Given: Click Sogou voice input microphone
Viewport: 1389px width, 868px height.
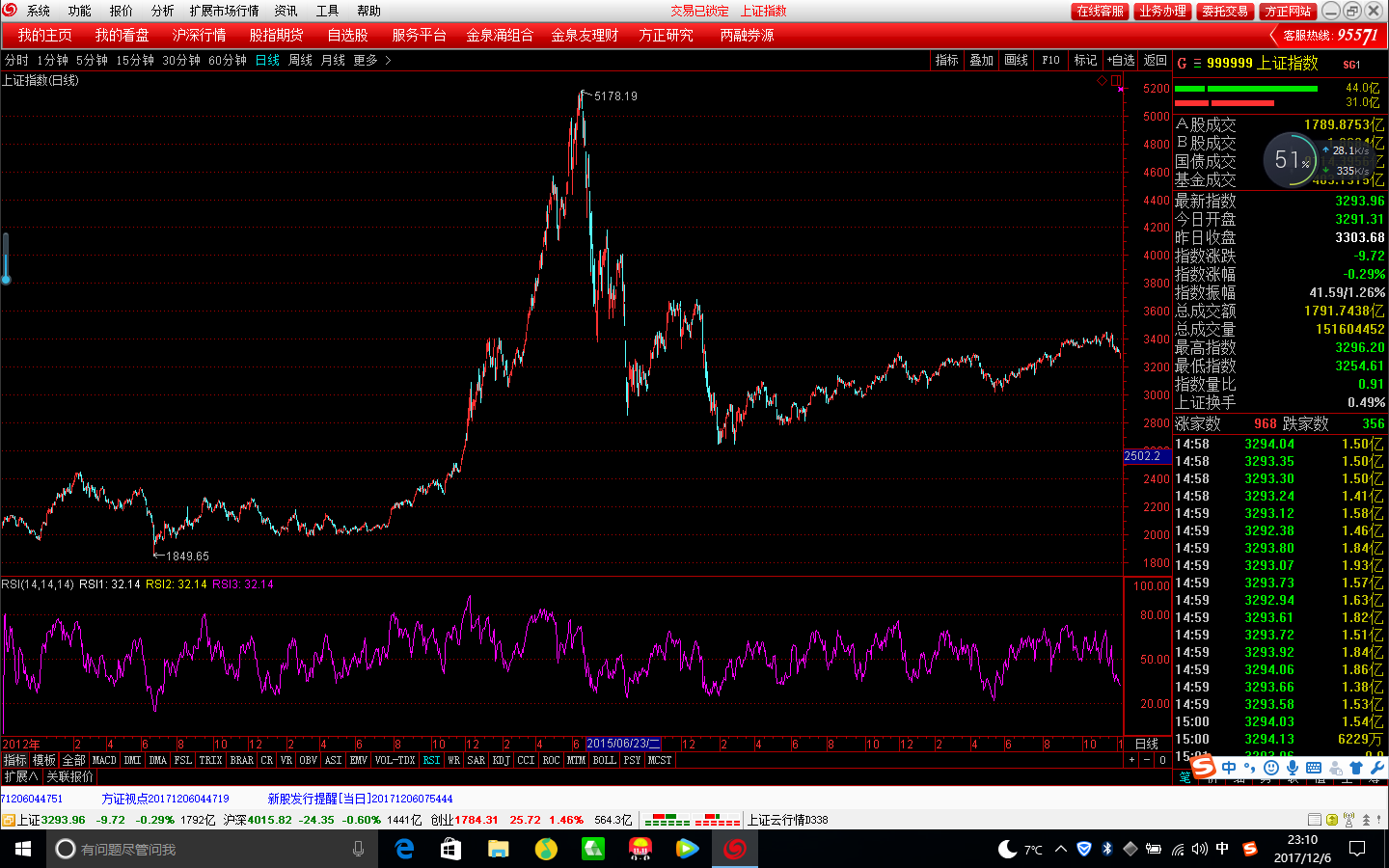Looking at the screenshot, I should pyautogui.click(x=1292, y=768).
